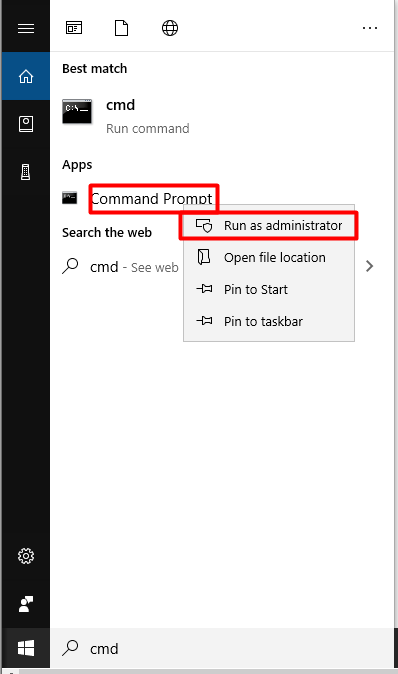This screenshot has width=398, height=674.
Task: Click the search box magnifier icon
Action: tap(70, 648)
